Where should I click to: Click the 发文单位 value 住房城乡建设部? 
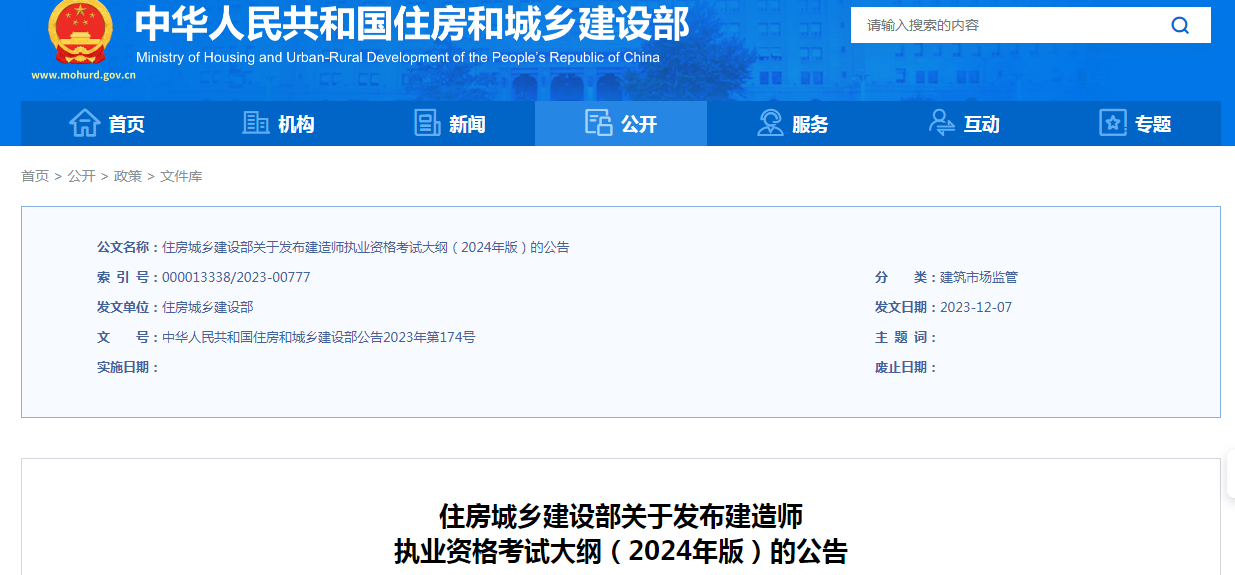pos(208,307)
